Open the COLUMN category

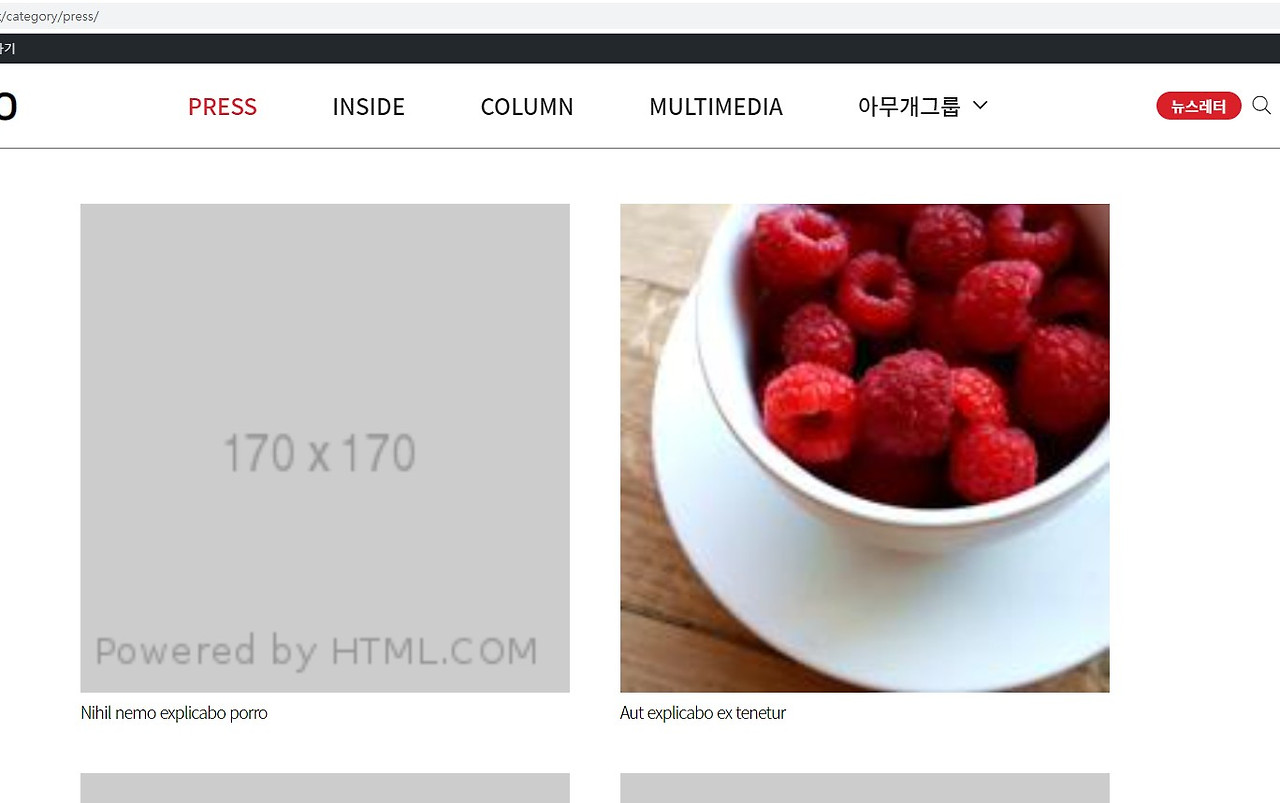pos(527,107)
